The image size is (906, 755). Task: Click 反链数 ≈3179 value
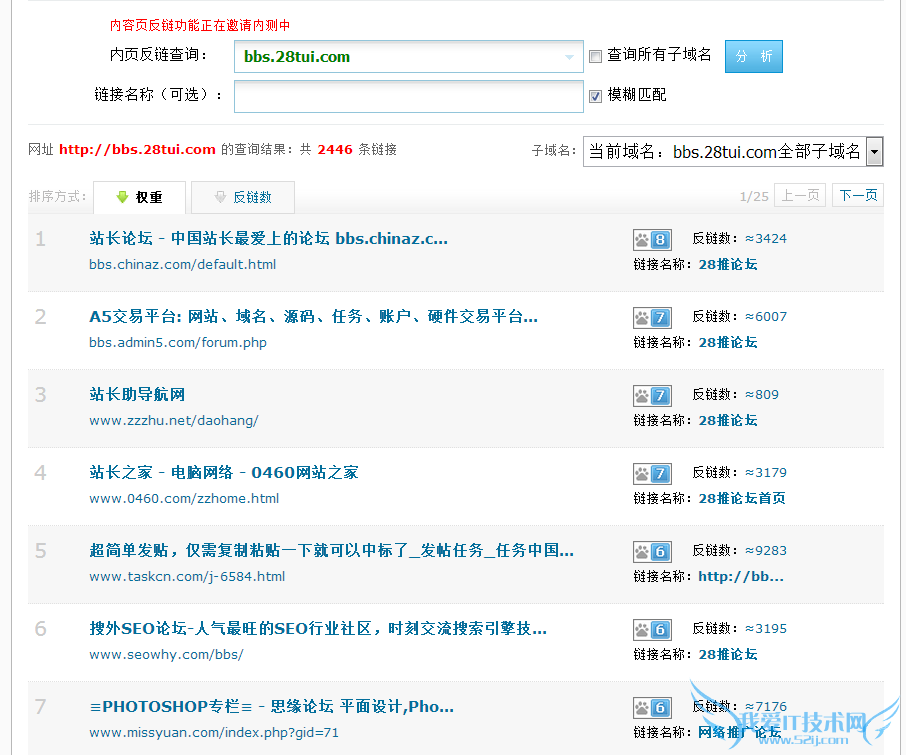click(x=766, y=473)
